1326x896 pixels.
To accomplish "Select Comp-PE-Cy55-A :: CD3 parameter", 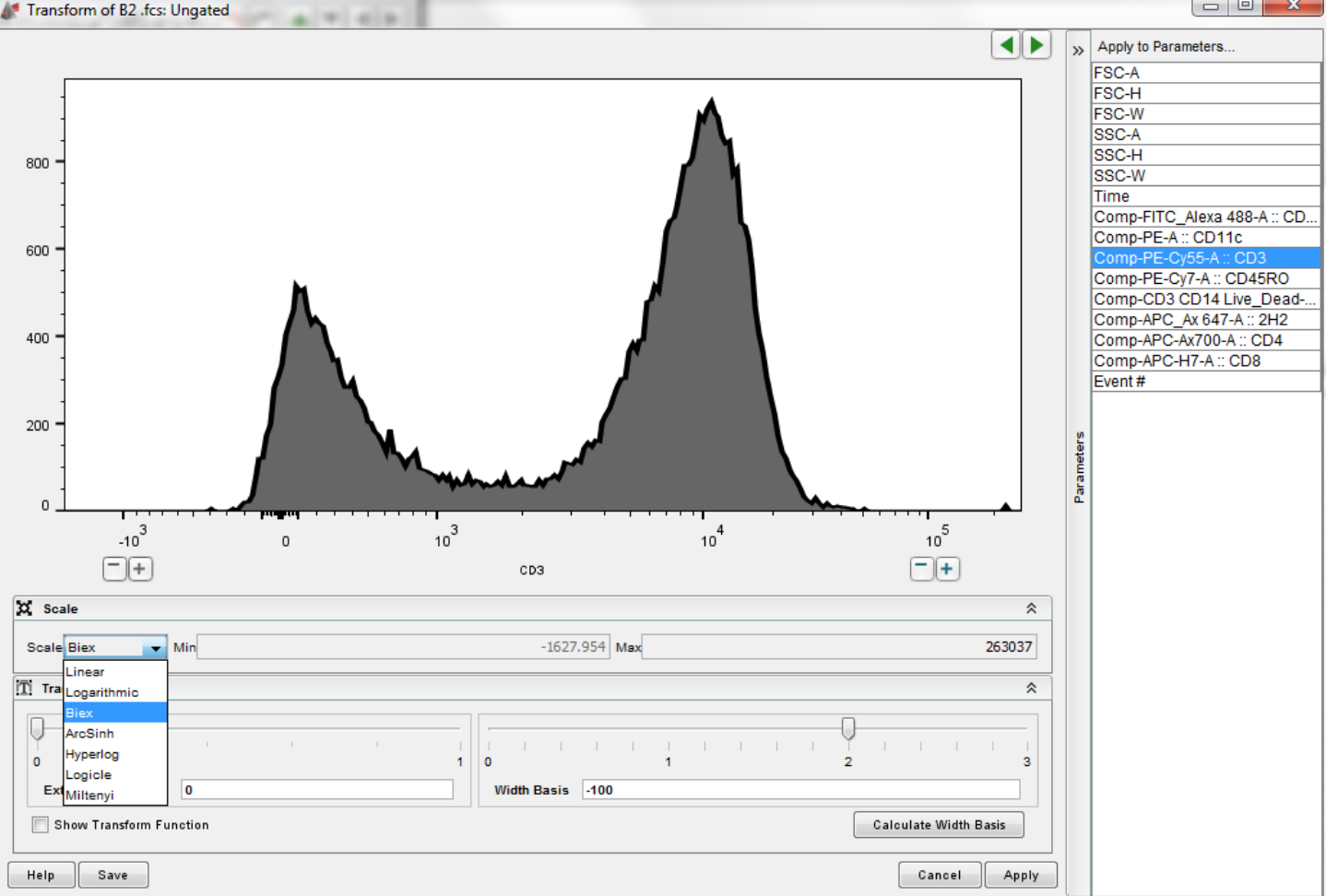I will pyautogui.click(x=1205, y=258).
